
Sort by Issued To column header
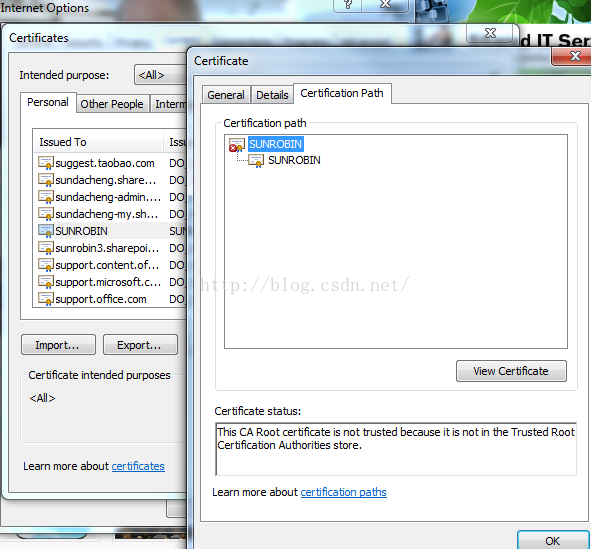99,142
